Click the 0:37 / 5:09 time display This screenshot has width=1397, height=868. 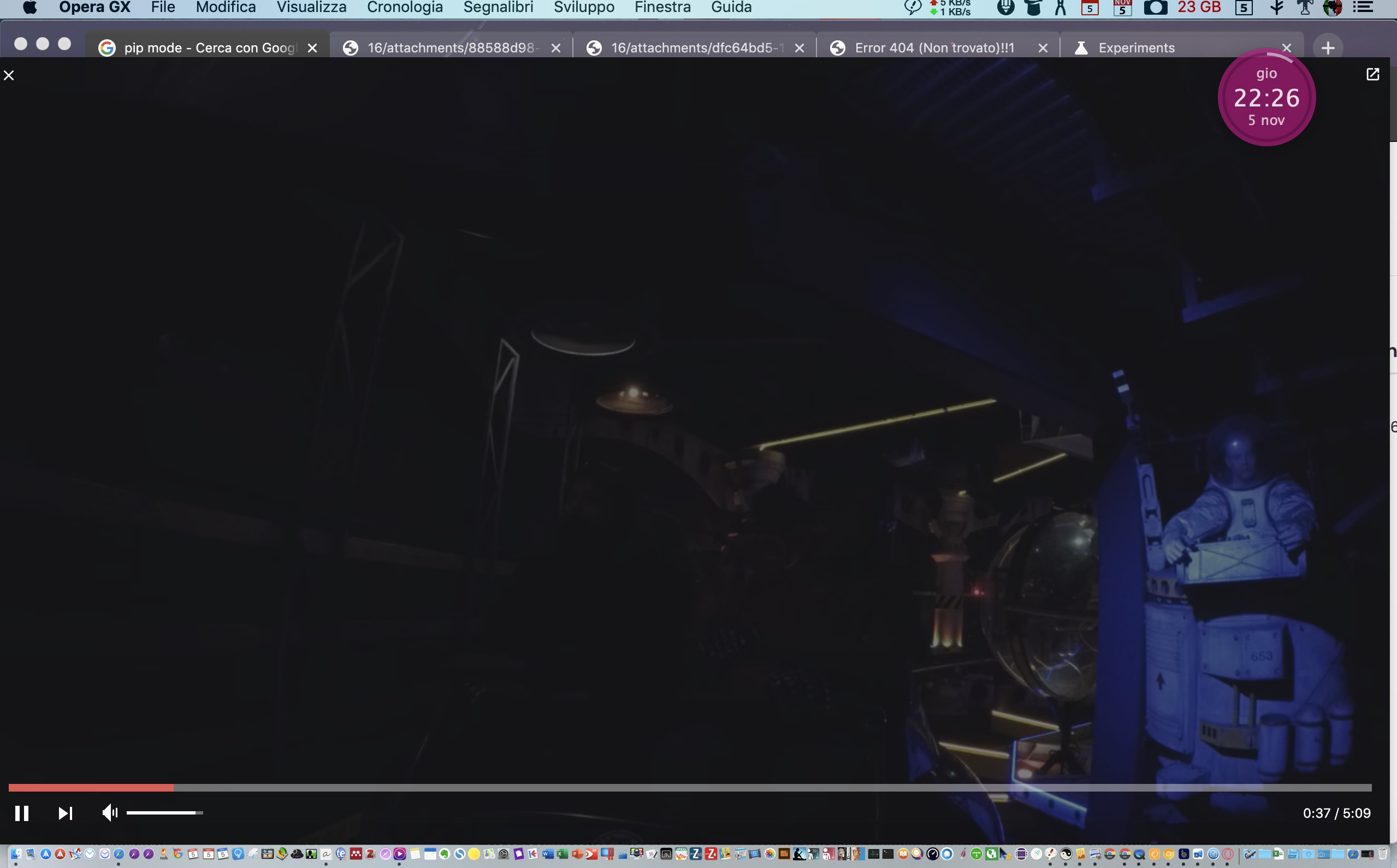coord(1337,813)
